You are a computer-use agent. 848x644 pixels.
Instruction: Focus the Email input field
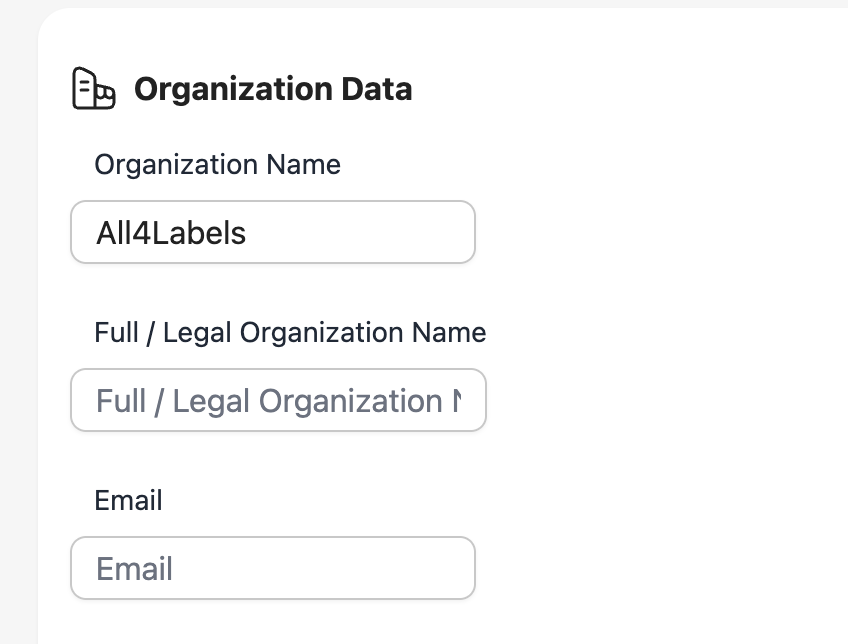272,568
